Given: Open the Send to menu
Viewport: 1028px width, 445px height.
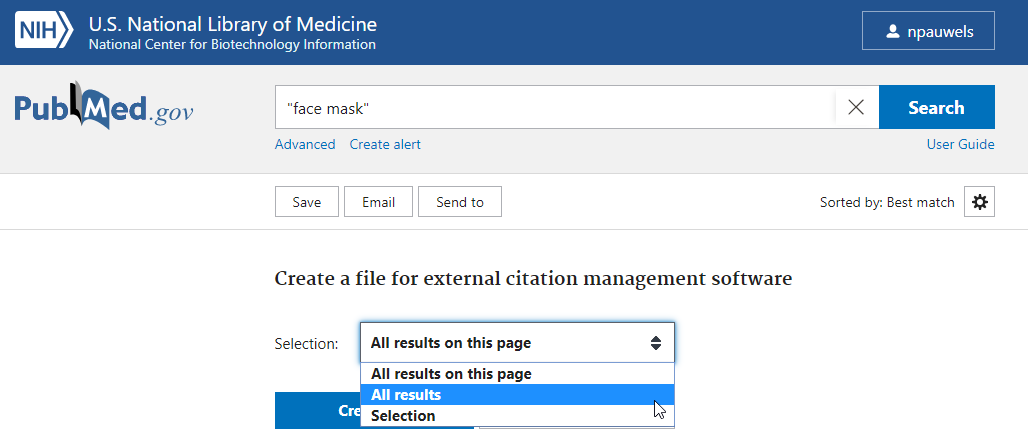Looking at the screenshot, I should pyautogui.click(x=460, y=202).
